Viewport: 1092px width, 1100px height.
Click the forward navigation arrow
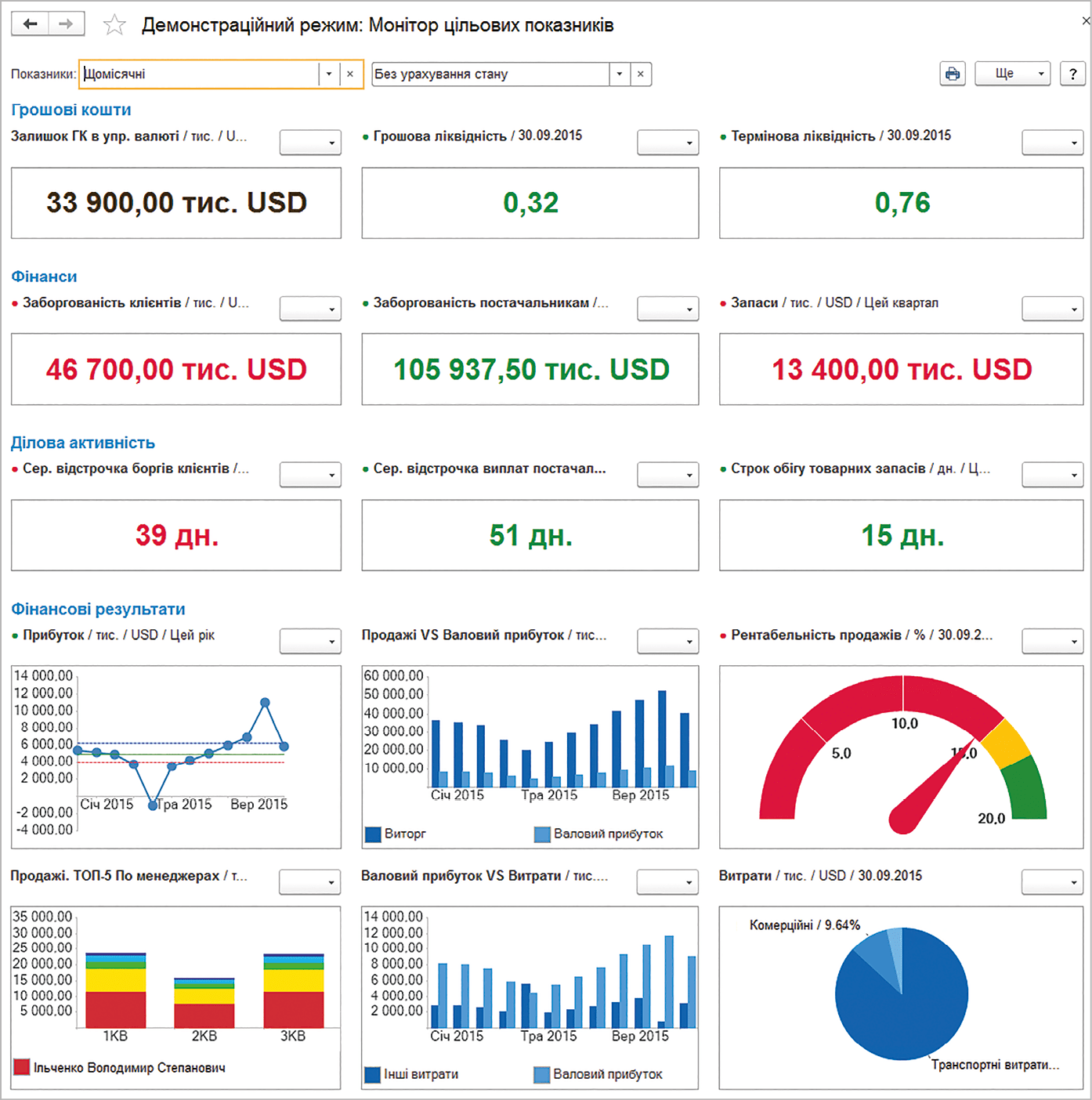pyautogui.click(x=67, y=24)
